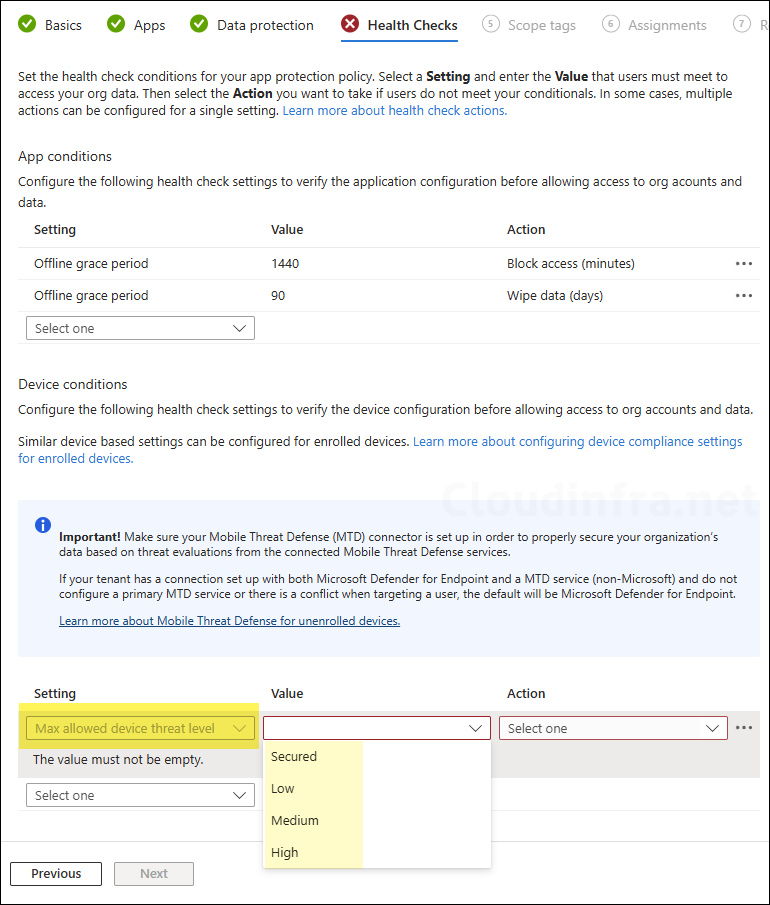Click the Device conditions heading
This screenshot has width=770, height=905.
click(x=73, y=384)
